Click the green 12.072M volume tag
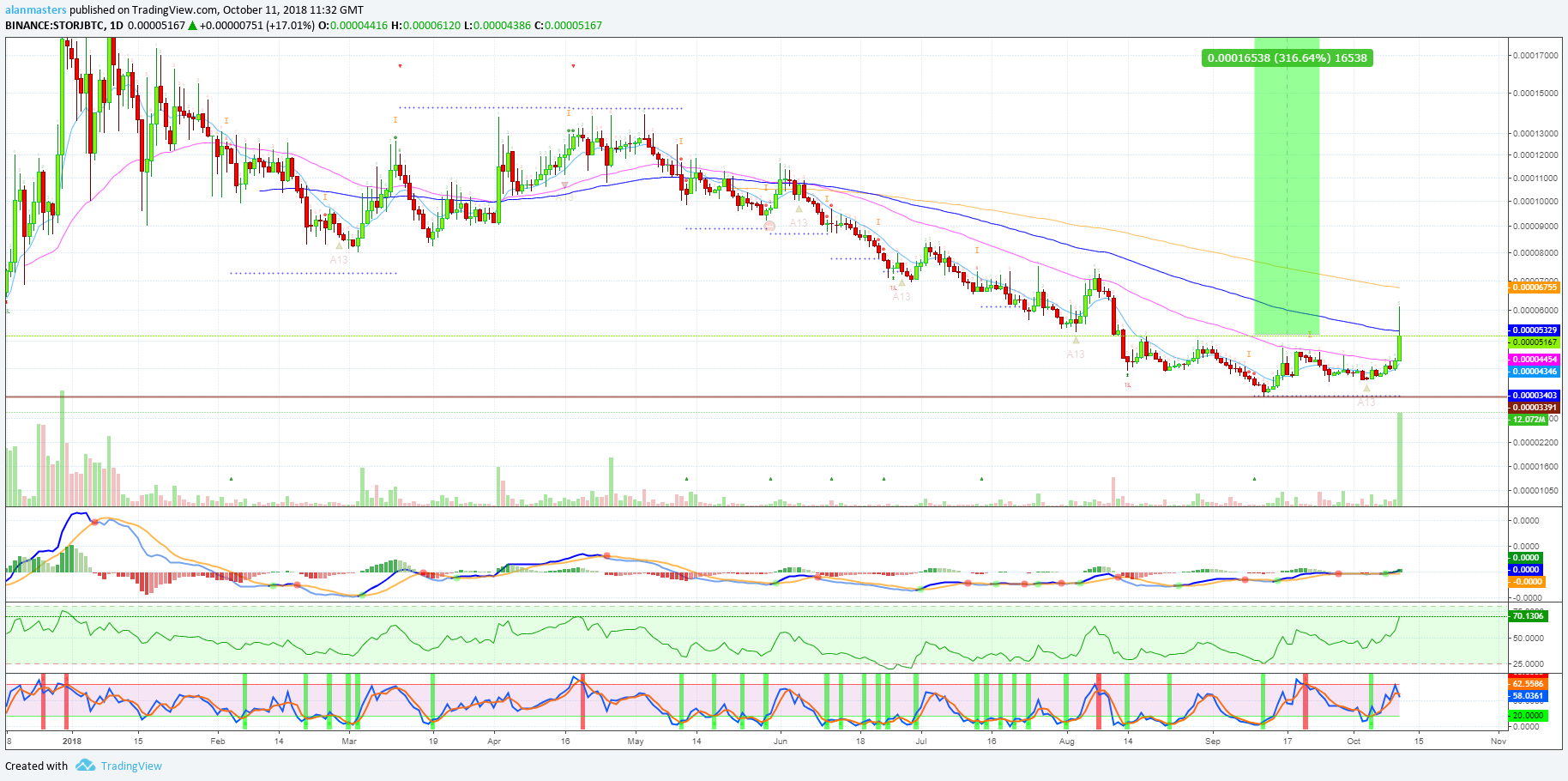Viewport: 1568px width, 781px height. [x=1529, y=419]
